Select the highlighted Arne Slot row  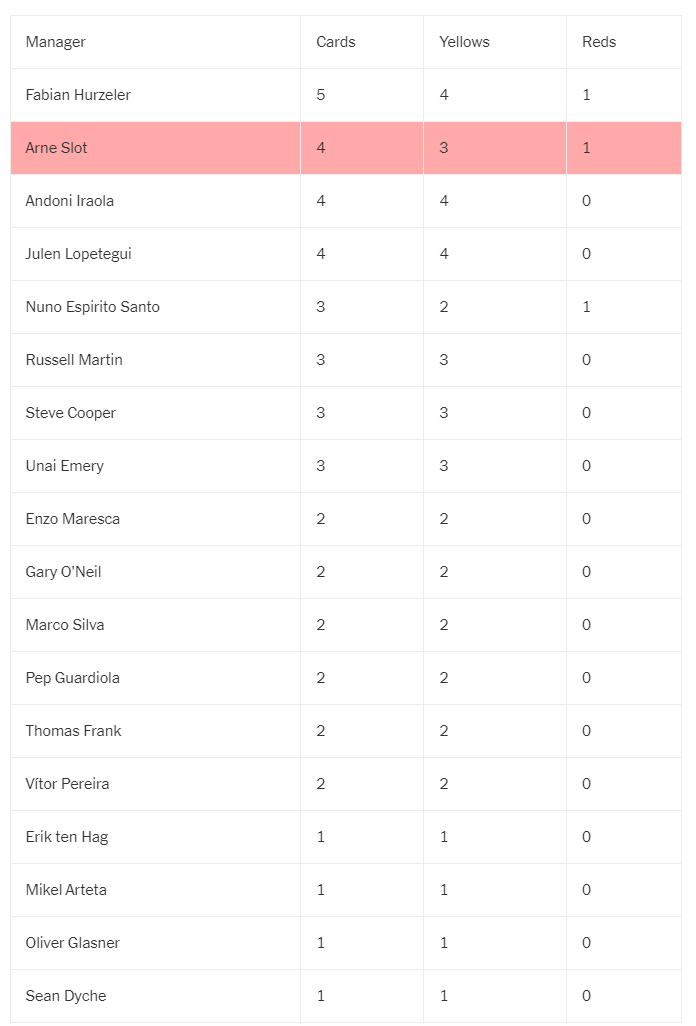point(345,148)
